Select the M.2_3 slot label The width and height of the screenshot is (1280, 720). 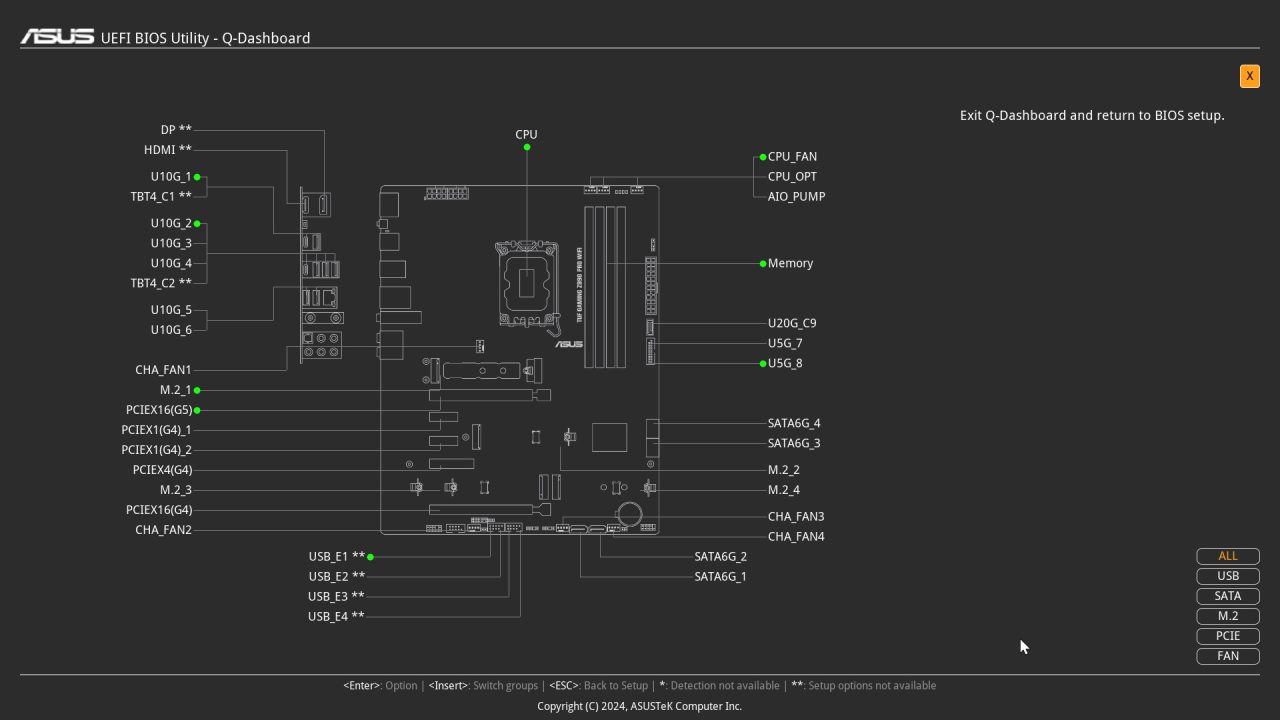pos(175,490)
